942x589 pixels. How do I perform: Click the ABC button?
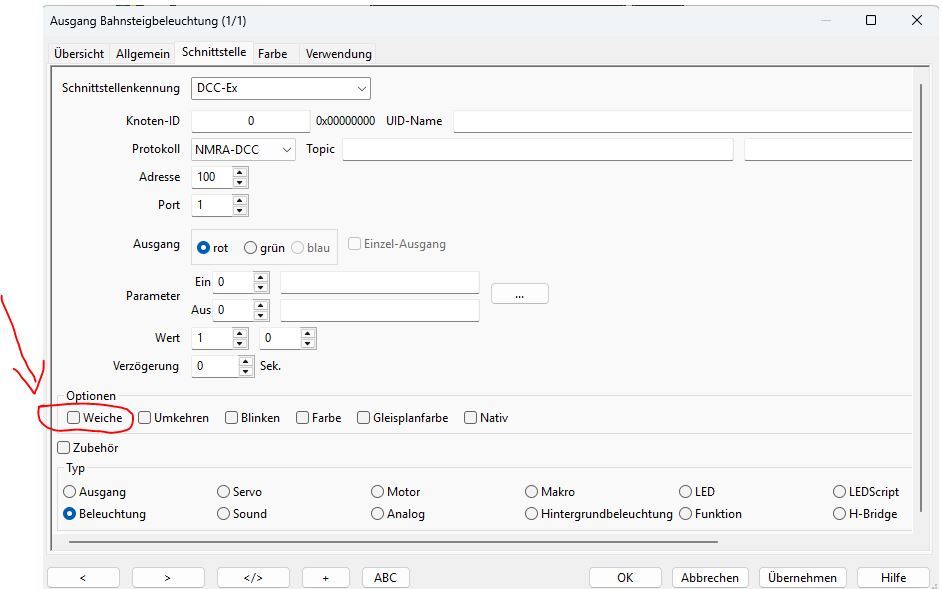pos(385,577)
